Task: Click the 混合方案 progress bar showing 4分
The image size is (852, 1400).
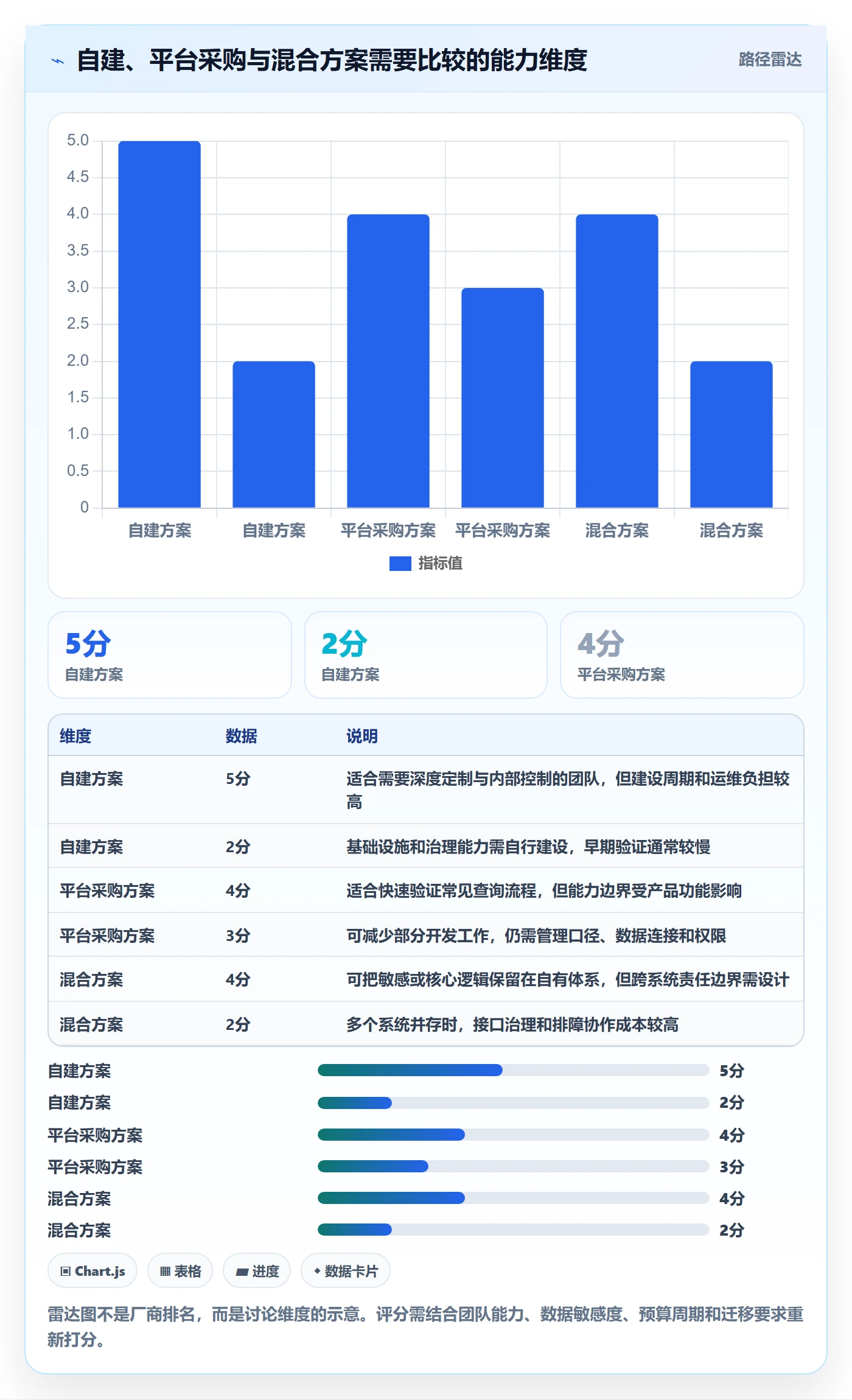Action: coord(514,1198)
